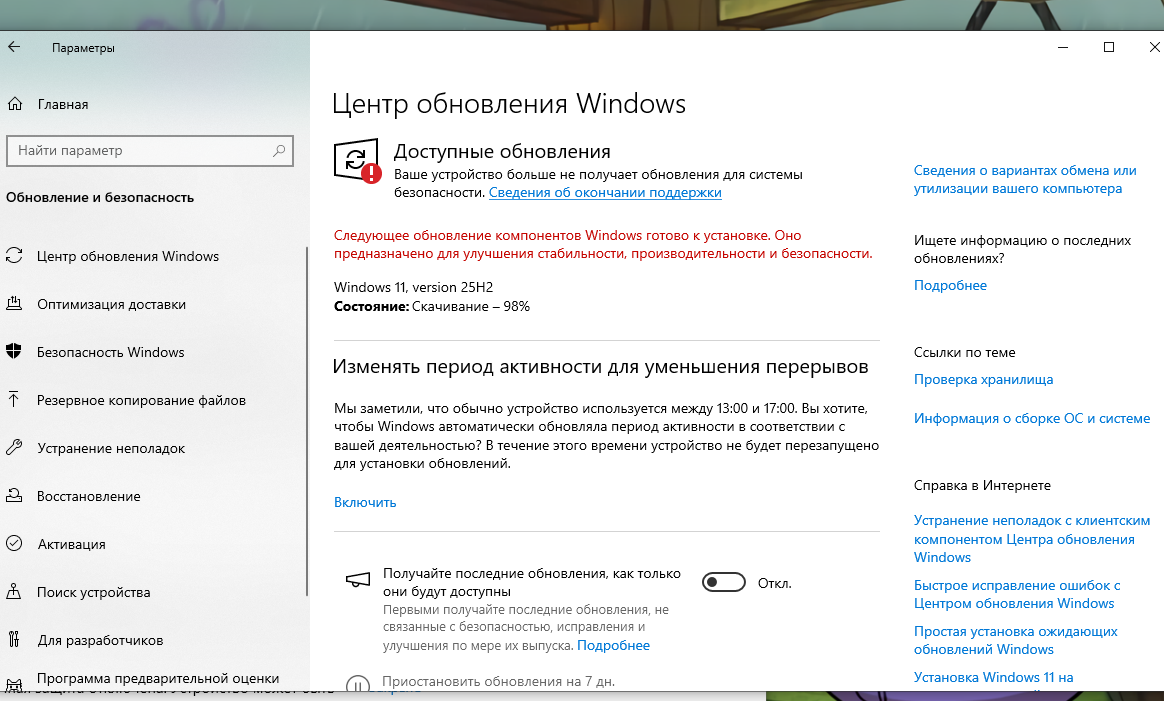Image resolution: width=1164 pixels, height=701 pixels.
Task: Open Устранение неполадок с клиентским компонентом link
Action: coord(1031,539)
